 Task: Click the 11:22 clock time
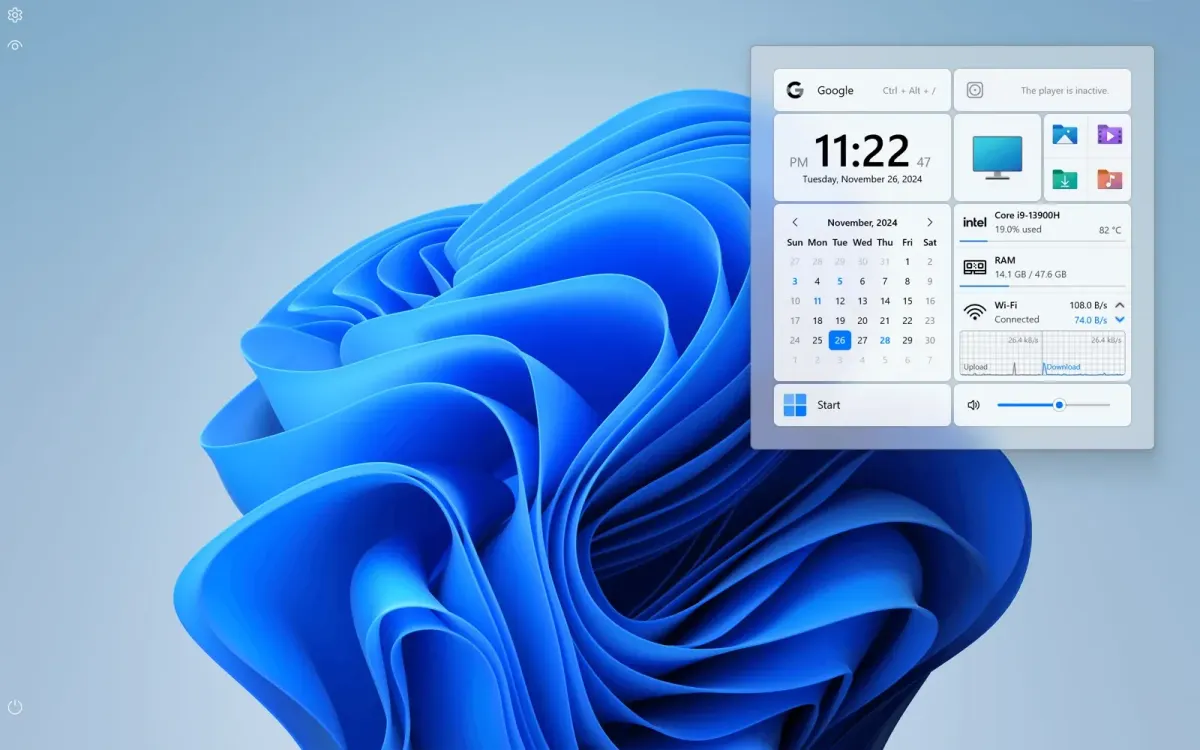862,151
